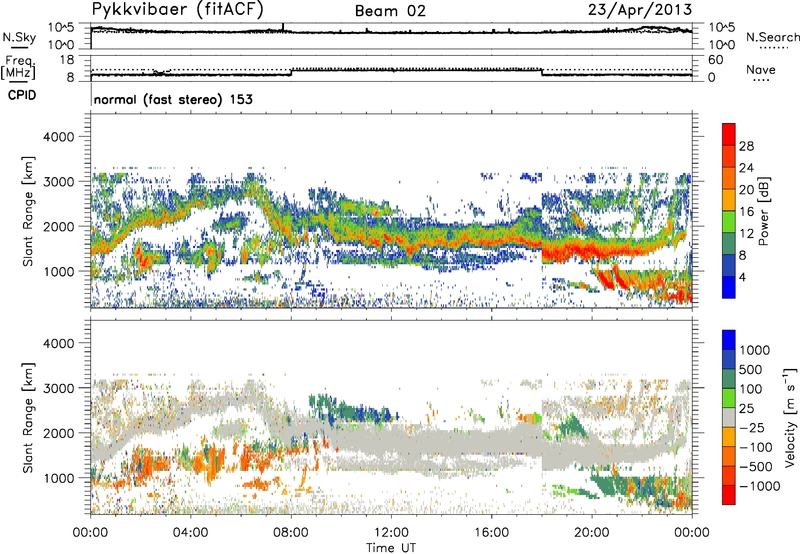Click 'normal (fast stereo) 153' text

[173, 100]
